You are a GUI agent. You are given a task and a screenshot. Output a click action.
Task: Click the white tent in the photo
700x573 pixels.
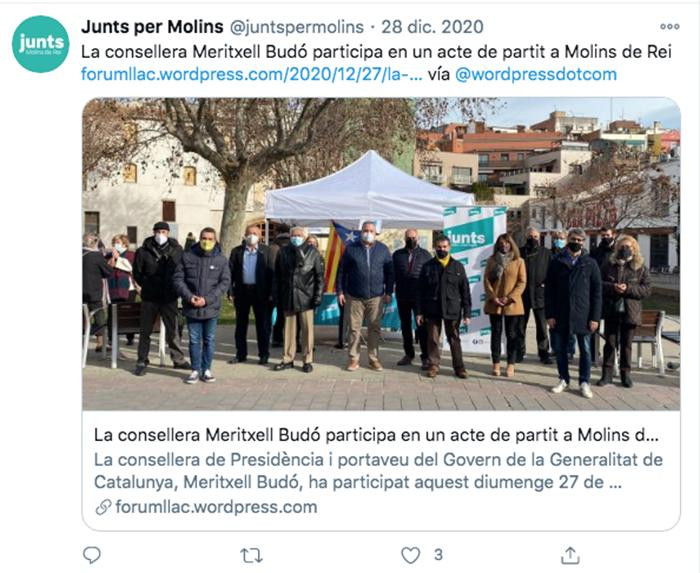[369, 192]
